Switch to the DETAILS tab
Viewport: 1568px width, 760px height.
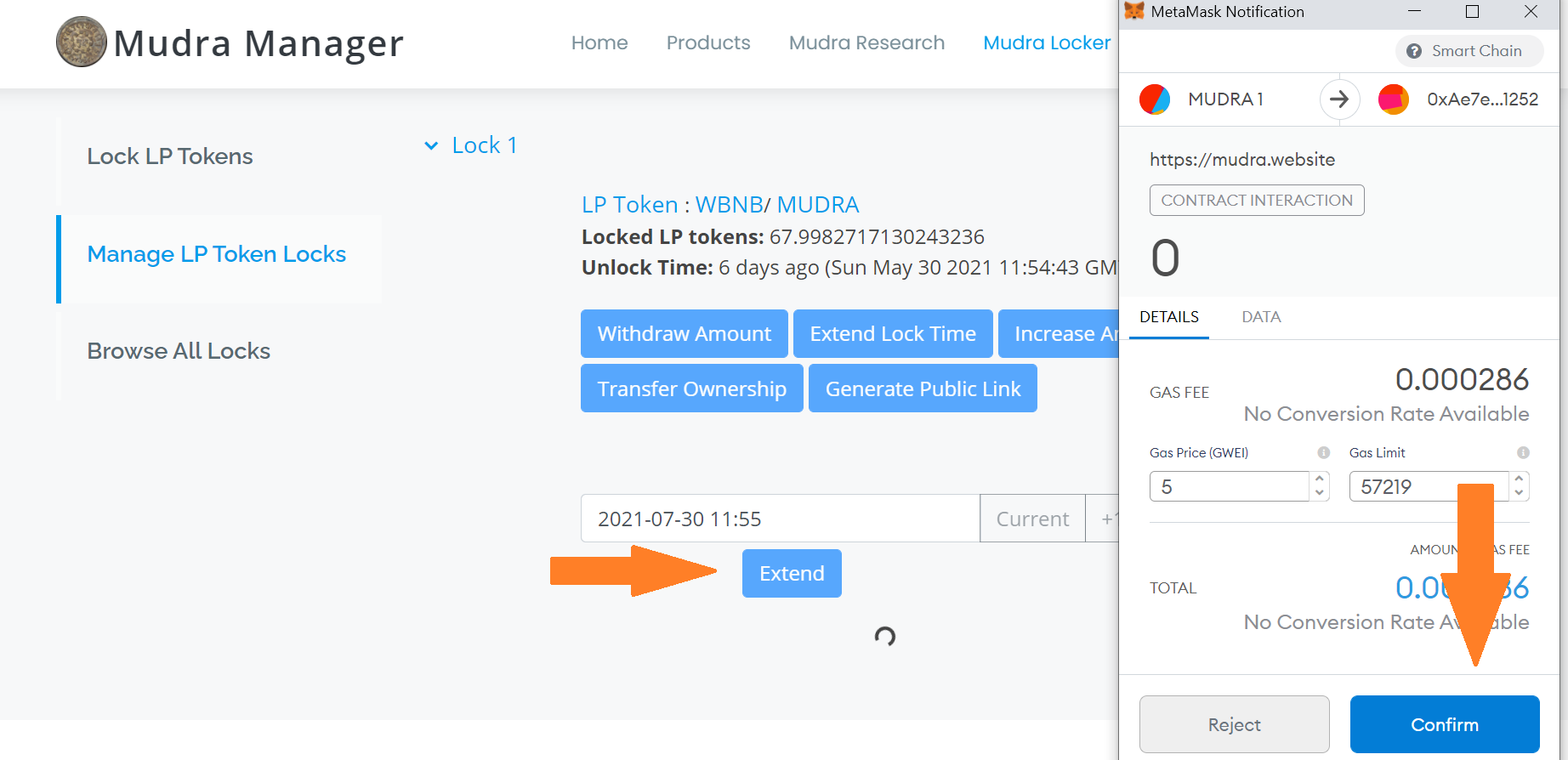pyautogui.click(x=1169, y=317)
